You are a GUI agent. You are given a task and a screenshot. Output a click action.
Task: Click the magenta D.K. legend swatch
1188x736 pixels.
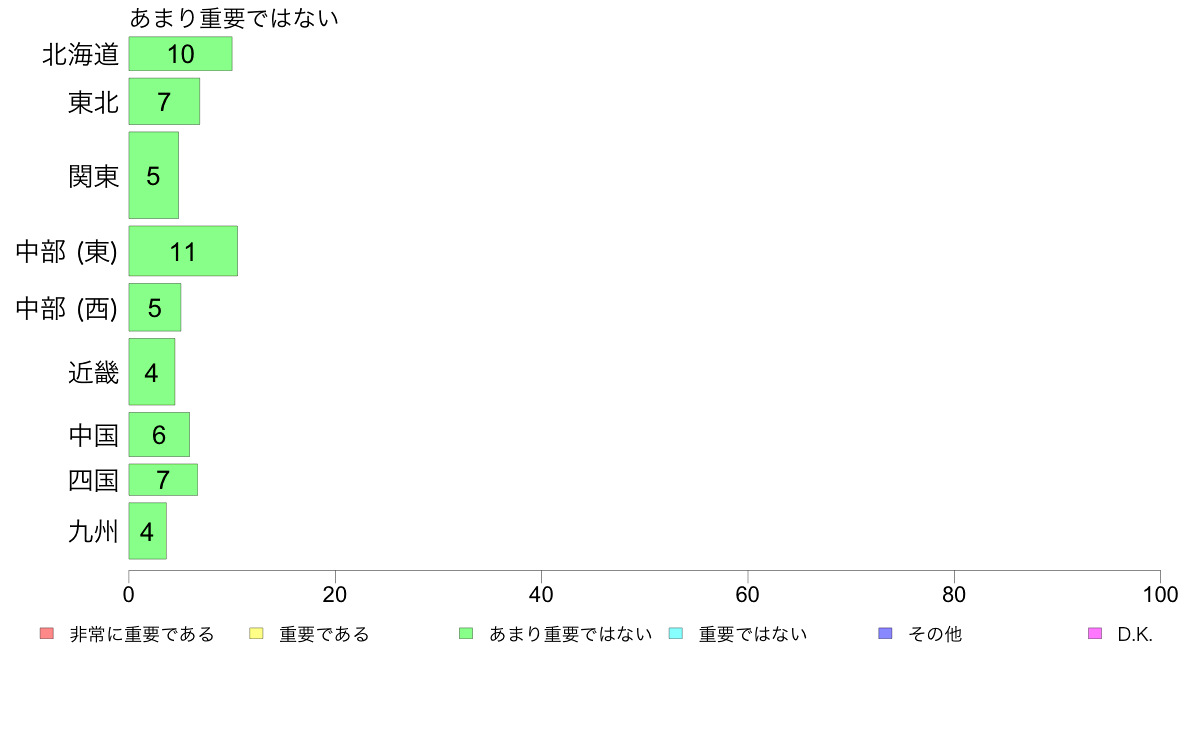[1095, 634]
